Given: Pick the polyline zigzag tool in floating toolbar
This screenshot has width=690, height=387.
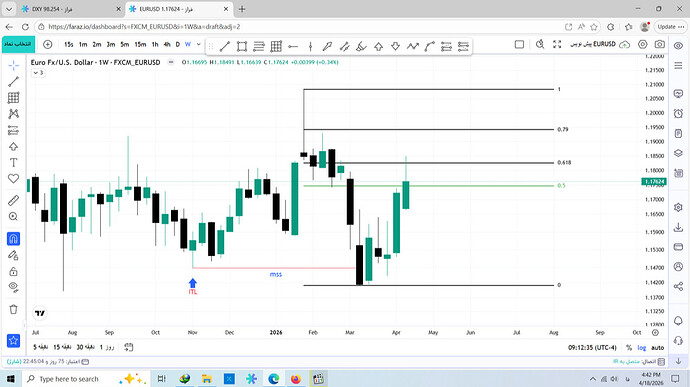Looking at the screenshot, I should click(413, 46).
